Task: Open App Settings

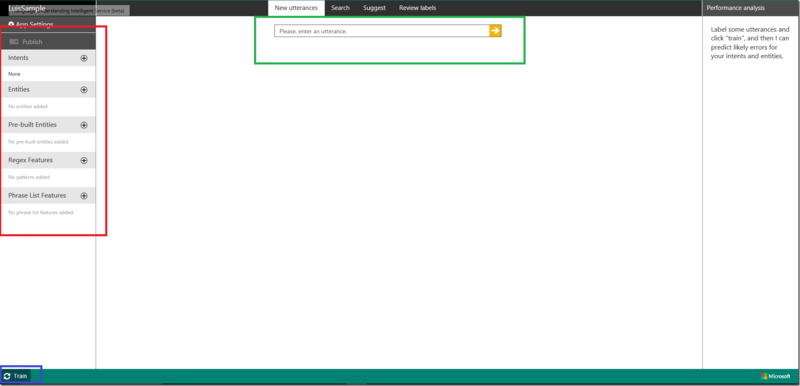Action: pos(31,24)
